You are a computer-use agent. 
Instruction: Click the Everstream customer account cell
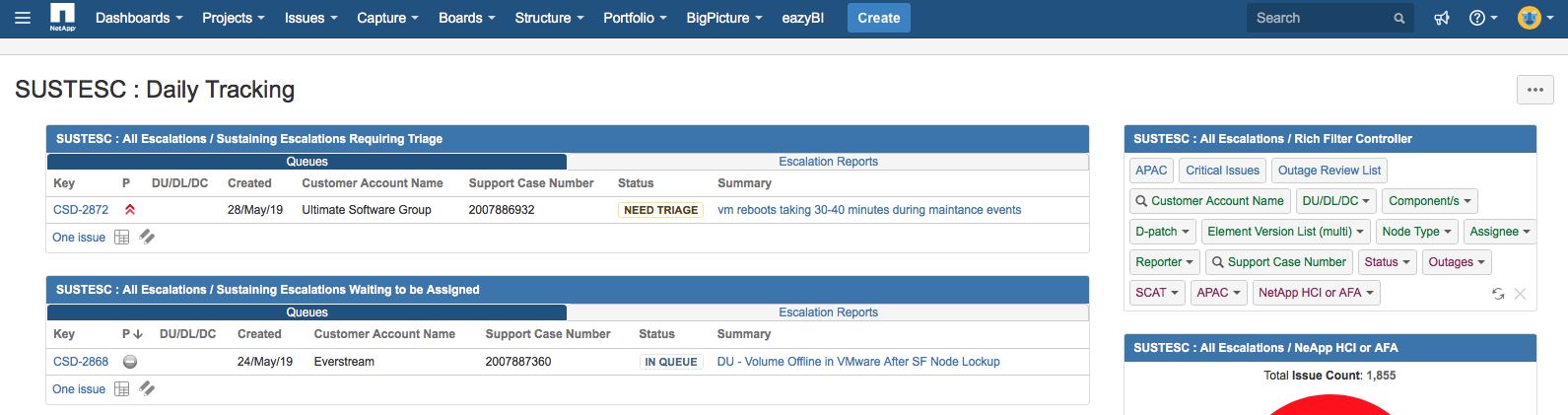pyautogui.click(x=344, y=362)
